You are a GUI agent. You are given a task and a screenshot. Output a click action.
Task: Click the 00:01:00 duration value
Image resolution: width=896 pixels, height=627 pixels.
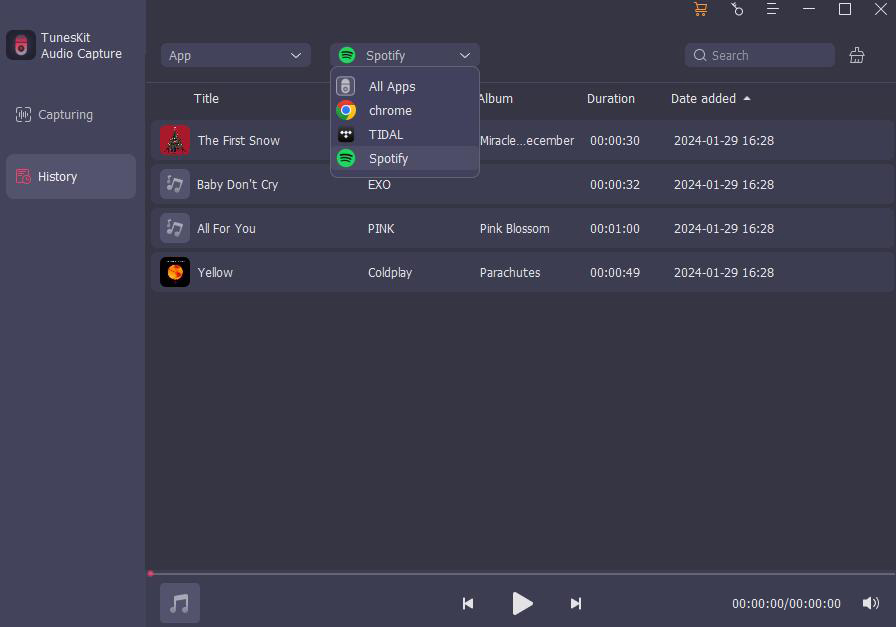[615, 228]
